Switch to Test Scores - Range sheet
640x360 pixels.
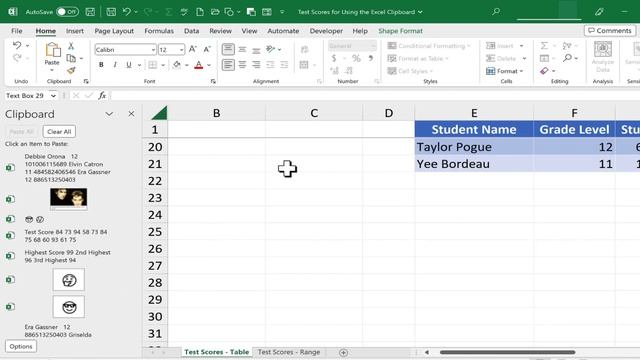coord(289,352)
